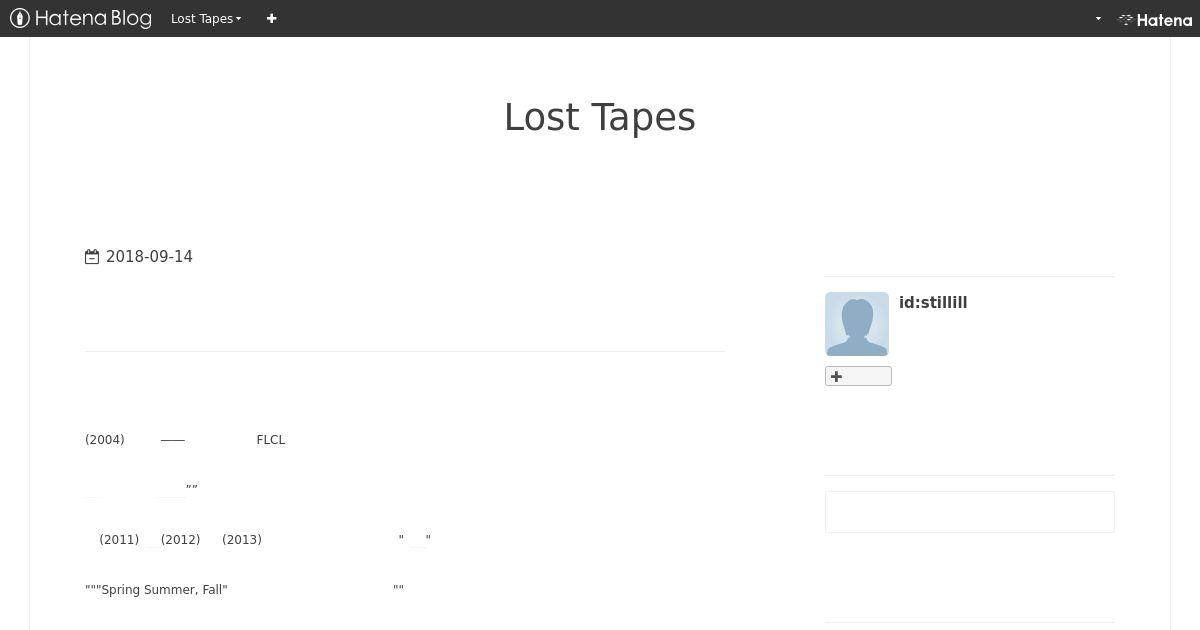Click the Hatena Blog pen logo icon

[x=20, y=18]
